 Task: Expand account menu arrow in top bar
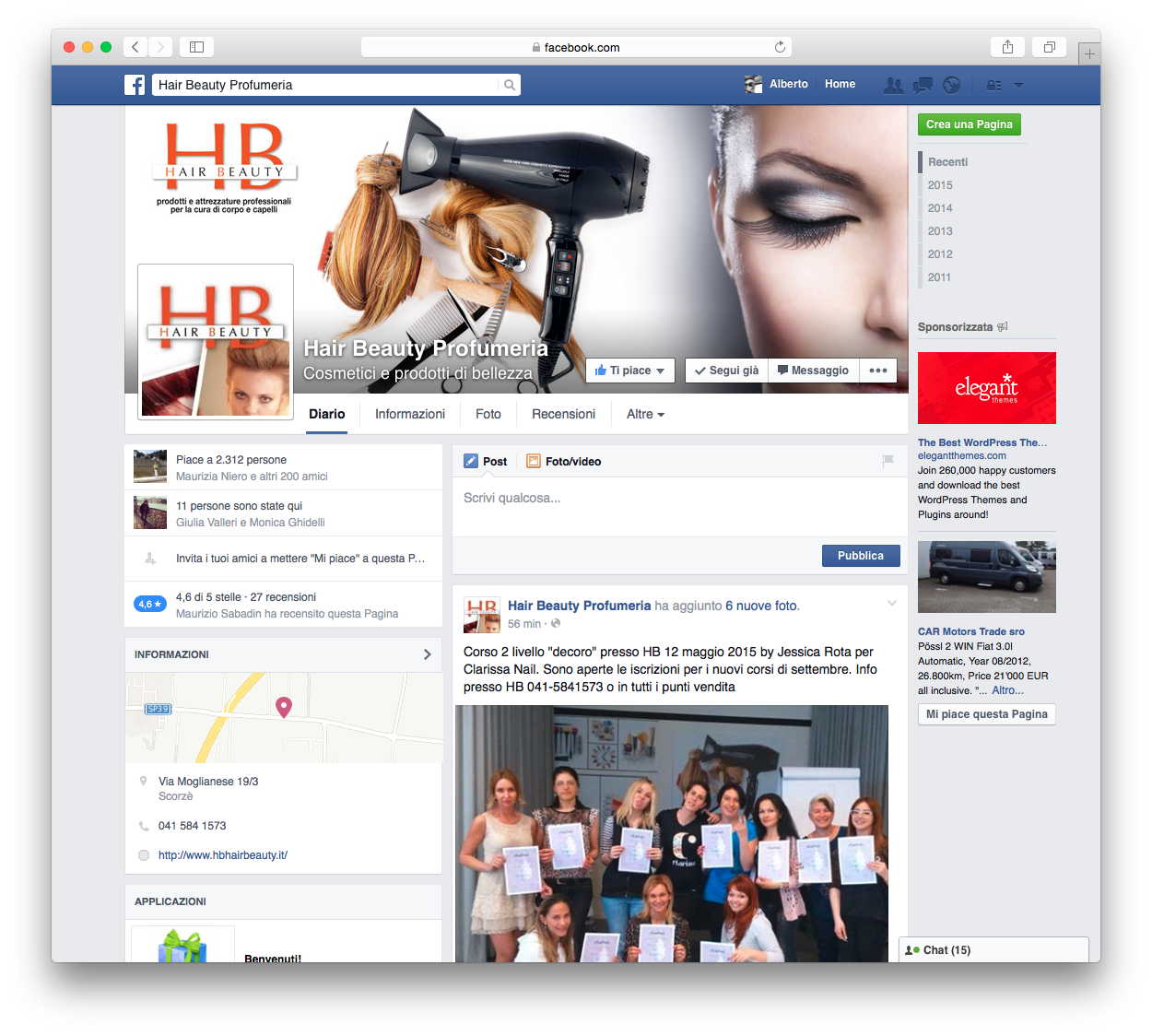[1018, 85]
